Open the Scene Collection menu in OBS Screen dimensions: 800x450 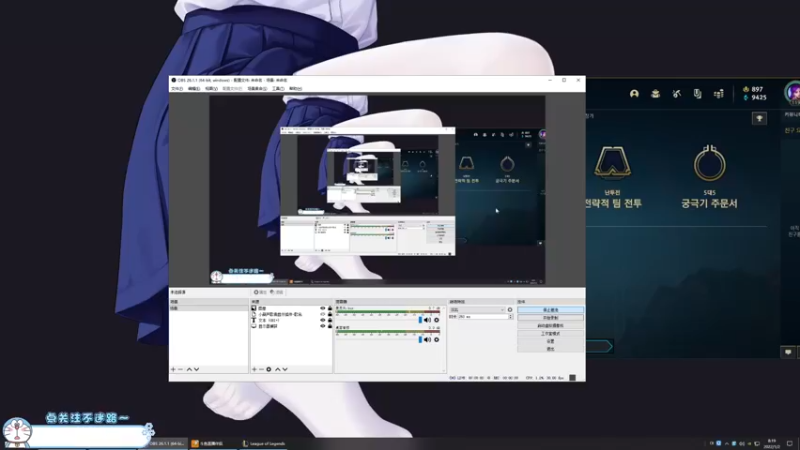pyautogui.click(x=257, y=89)
